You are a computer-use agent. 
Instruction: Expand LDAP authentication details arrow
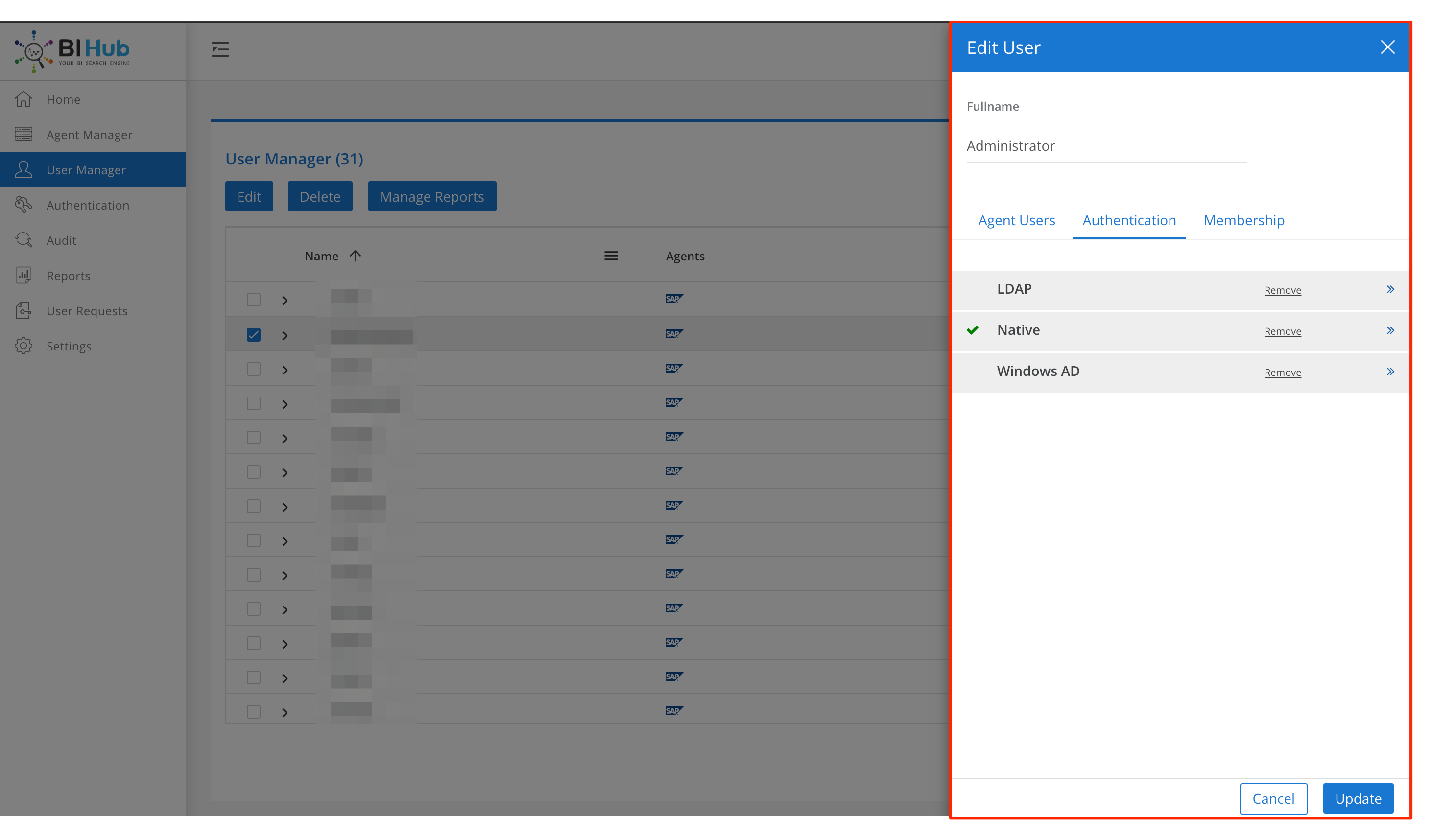[1390, 289]
